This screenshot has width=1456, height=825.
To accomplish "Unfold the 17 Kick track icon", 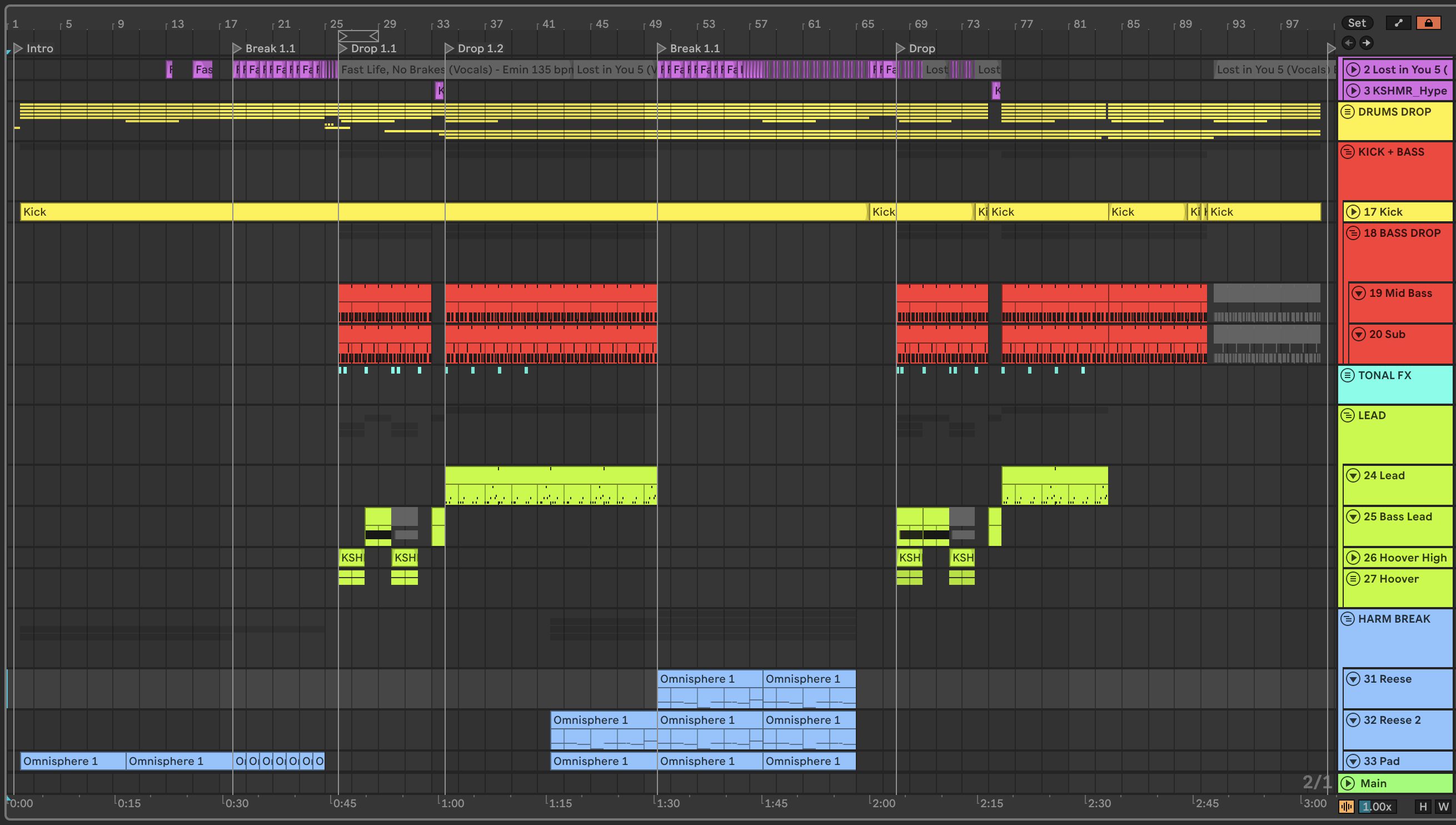I will pos(1353,212).
